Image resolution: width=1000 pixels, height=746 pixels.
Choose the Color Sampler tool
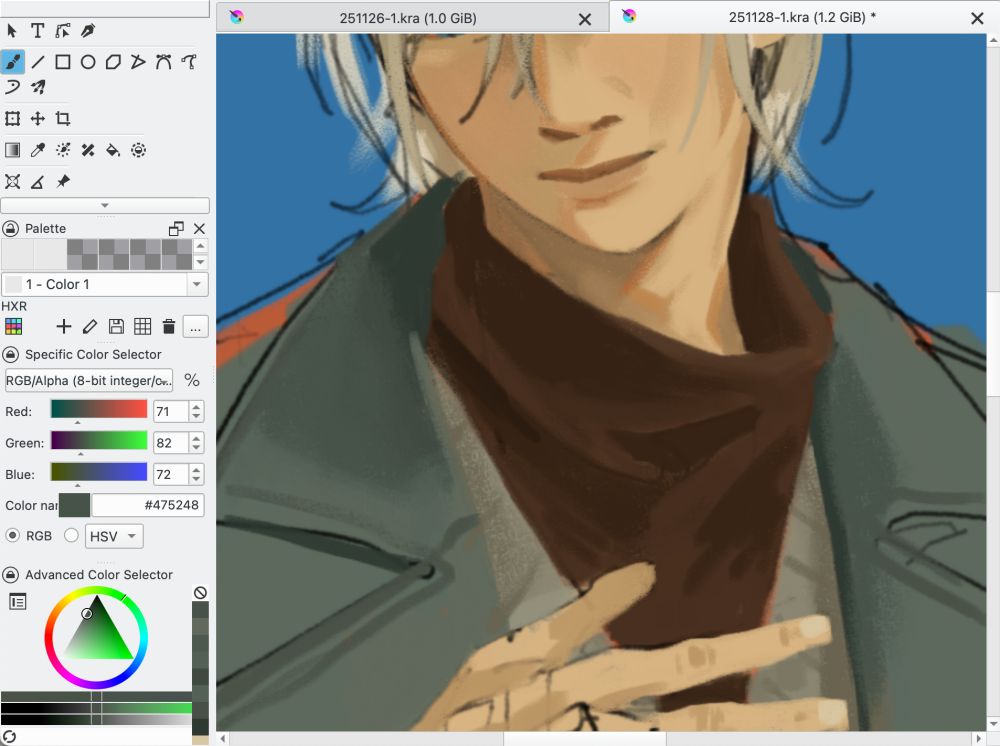[37, 149]
